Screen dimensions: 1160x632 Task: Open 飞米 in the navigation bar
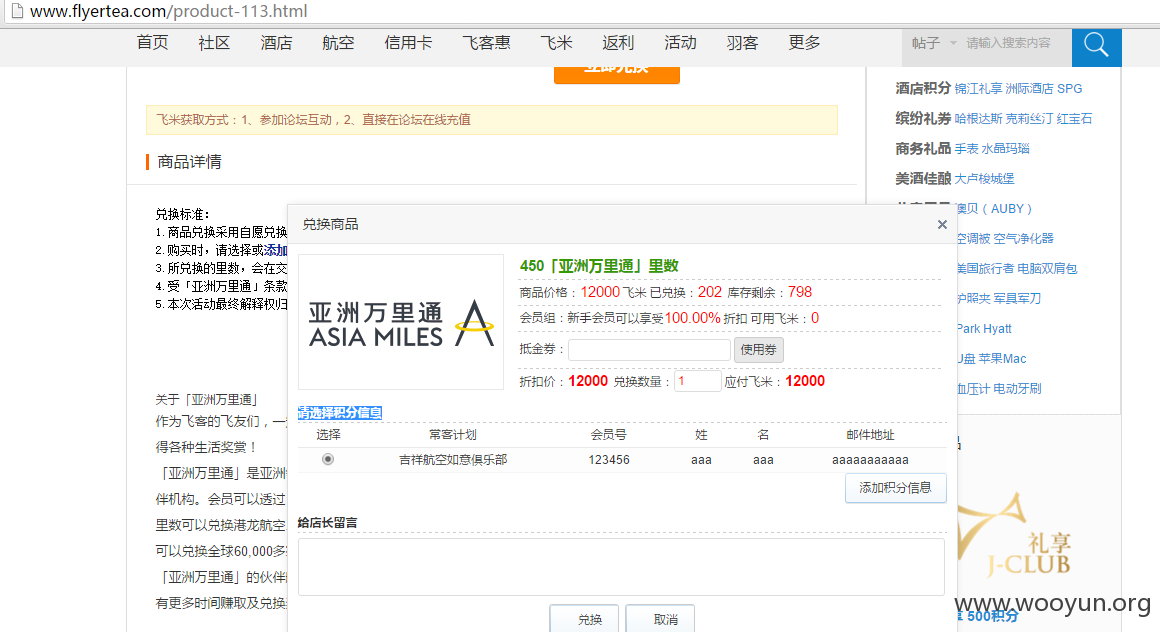coord(556,42)
